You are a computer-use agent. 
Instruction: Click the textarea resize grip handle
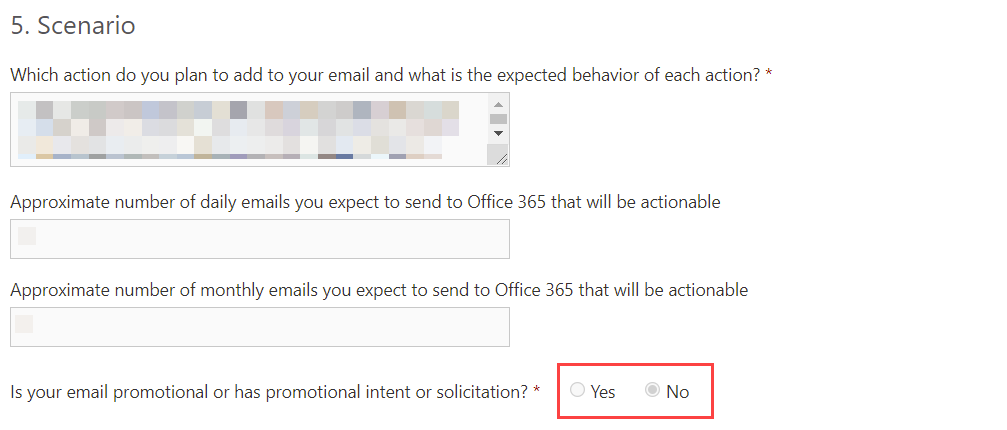tap(499, 155)
